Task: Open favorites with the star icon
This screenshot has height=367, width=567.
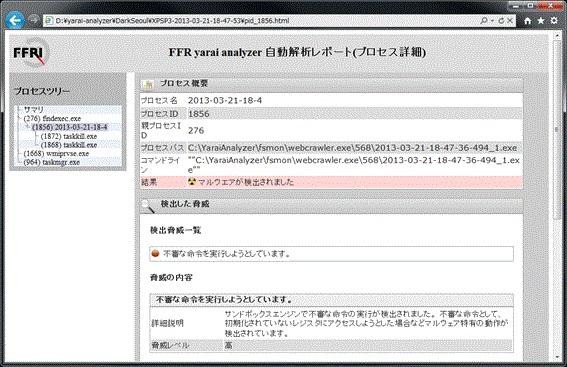Action: click(x=541, y=21)
